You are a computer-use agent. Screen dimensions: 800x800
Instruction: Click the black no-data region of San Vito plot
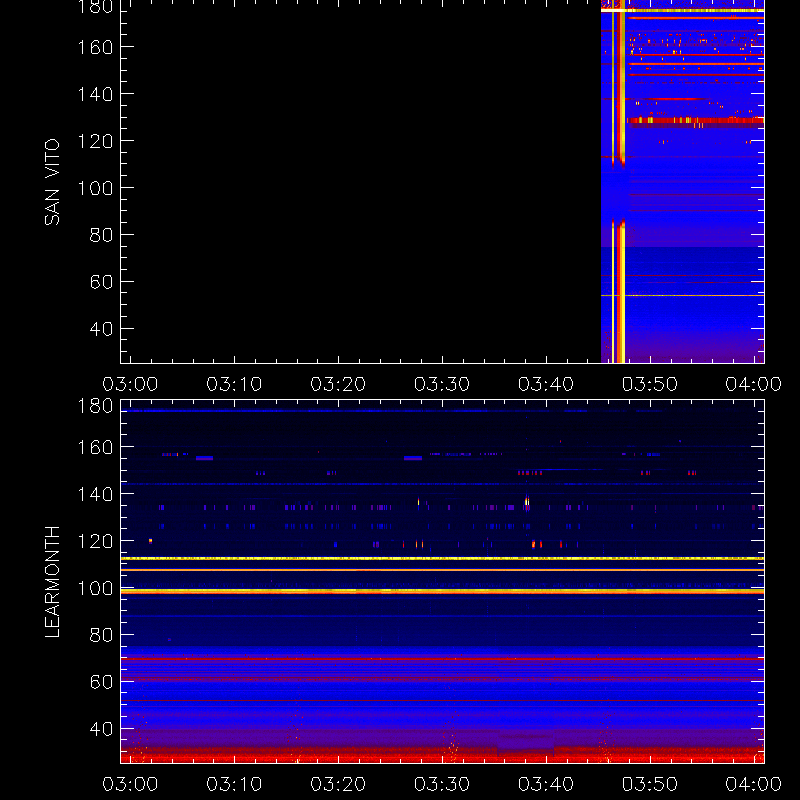(361, 184)
